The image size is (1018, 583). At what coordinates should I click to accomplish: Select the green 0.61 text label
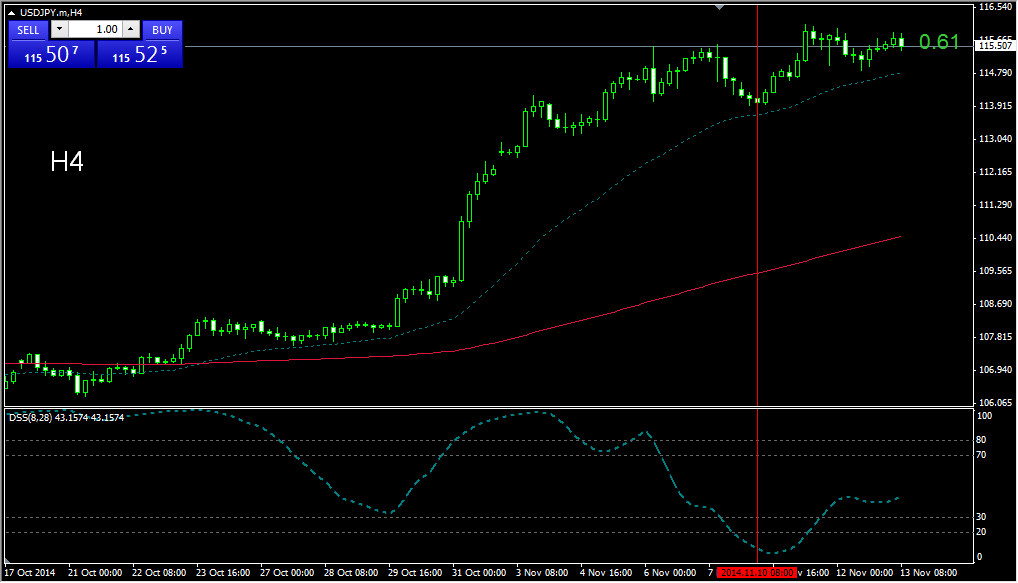tap(939, 42)
